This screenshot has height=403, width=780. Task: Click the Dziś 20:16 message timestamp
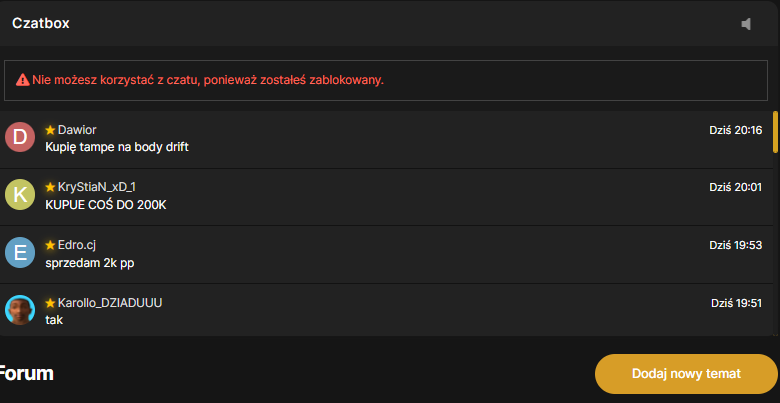click(736, 130)
